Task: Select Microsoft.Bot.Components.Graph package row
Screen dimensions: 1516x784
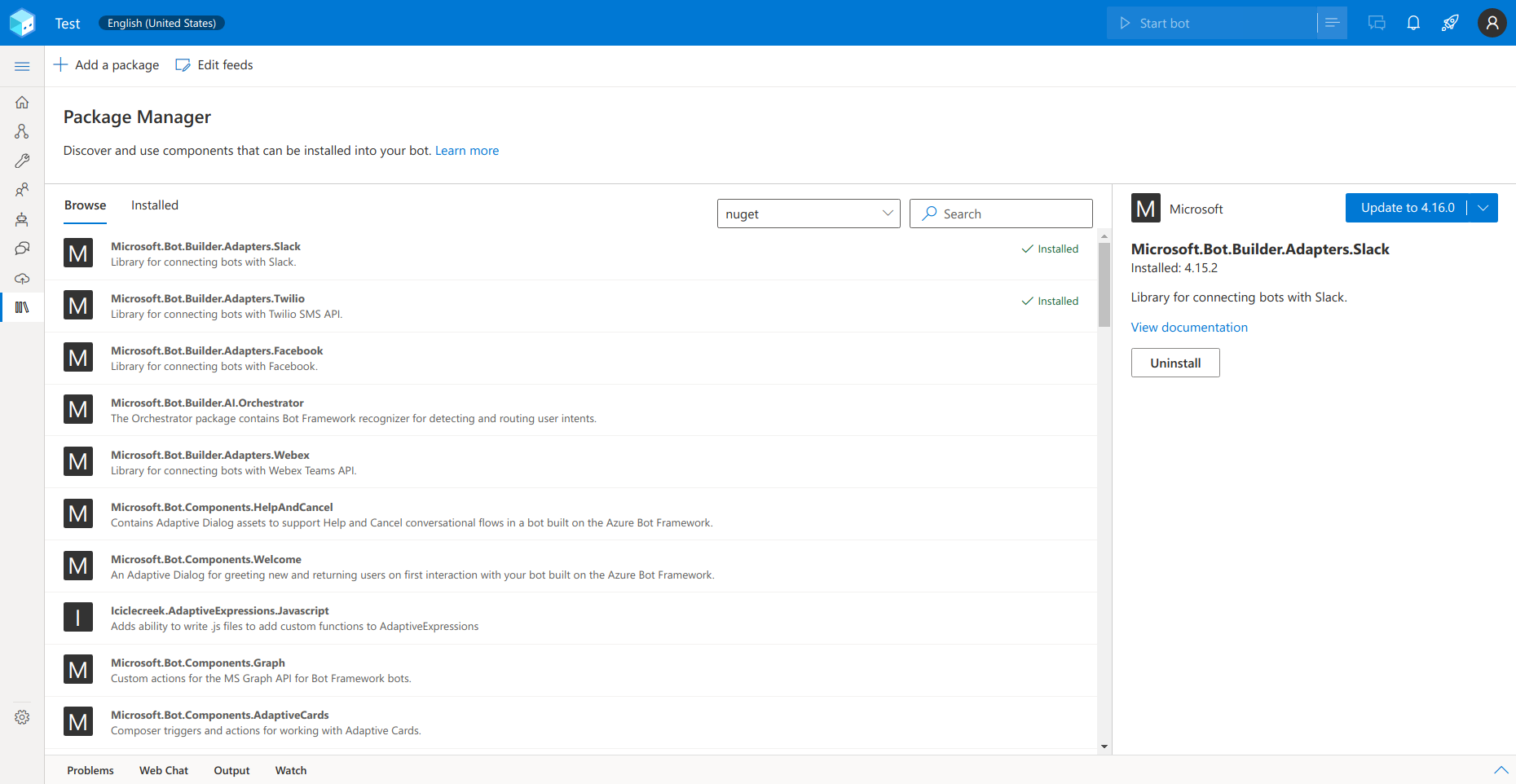Action: click(x=571, y=671)
